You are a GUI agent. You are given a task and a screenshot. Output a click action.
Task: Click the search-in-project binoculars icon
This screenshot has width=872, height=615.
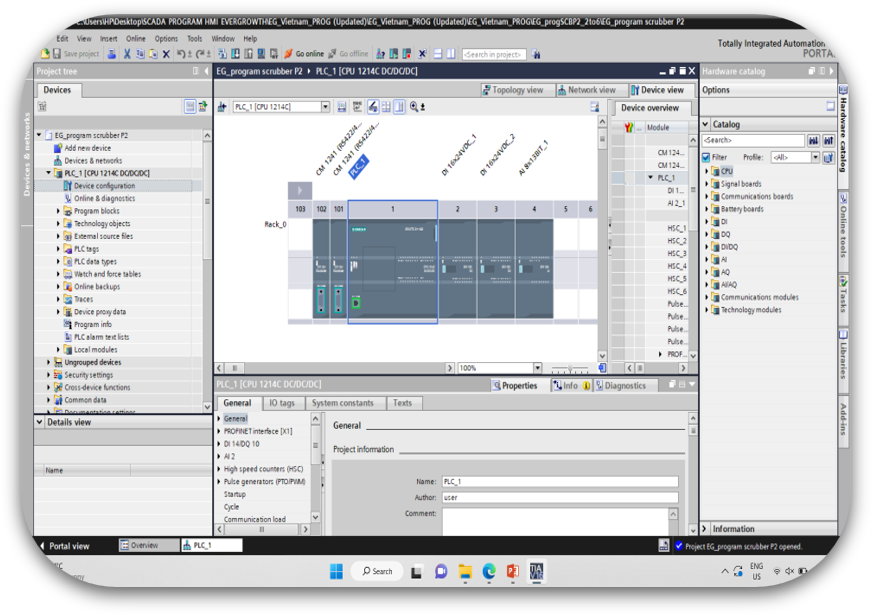click(x=536, y=54)
